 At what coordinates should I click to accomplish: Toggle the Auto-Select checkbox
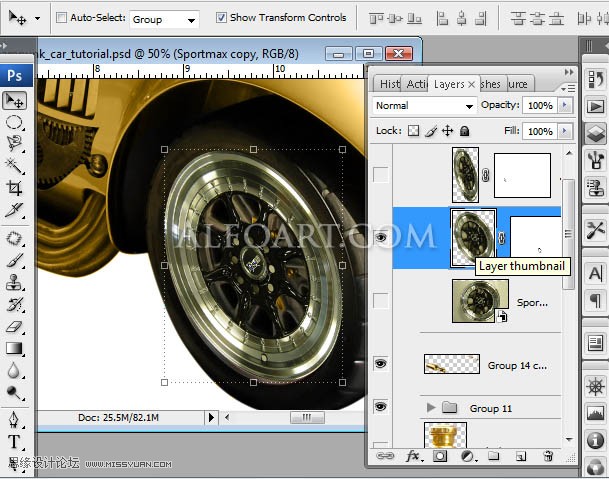point(61,18)
